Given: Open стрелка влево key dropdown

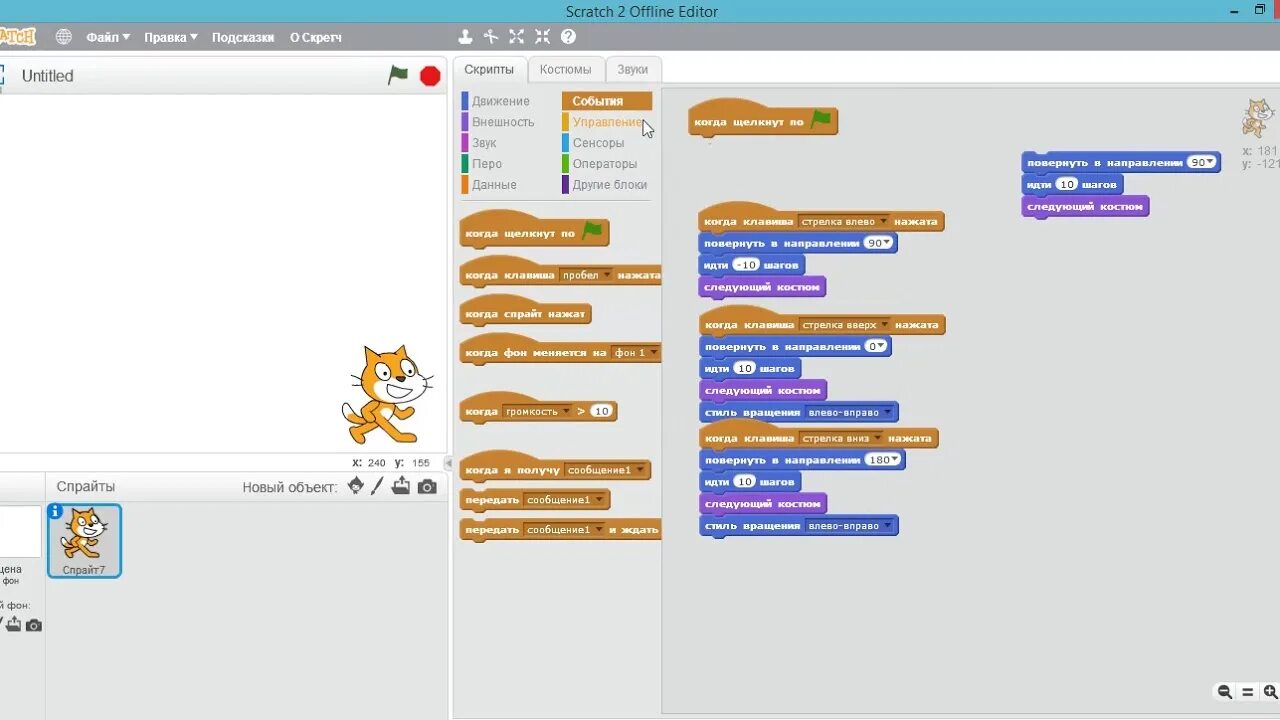Looking at the screenshot, I should click(x=844, y=222).
